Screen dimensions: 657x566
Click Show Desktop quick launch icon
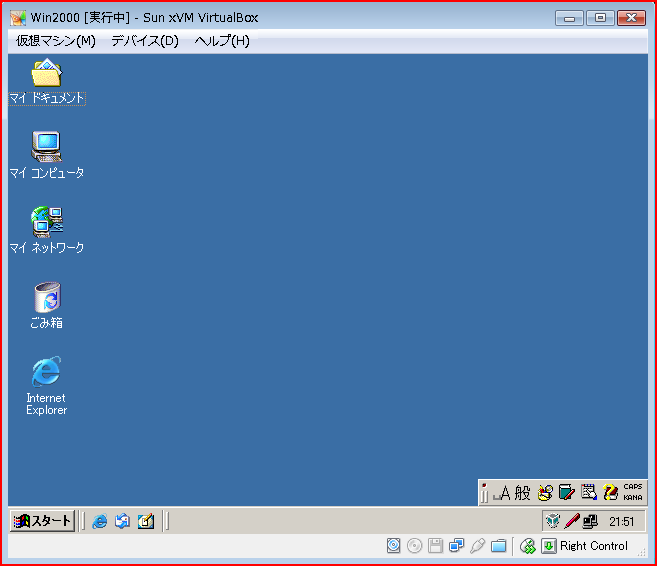(x=146, y=521)
